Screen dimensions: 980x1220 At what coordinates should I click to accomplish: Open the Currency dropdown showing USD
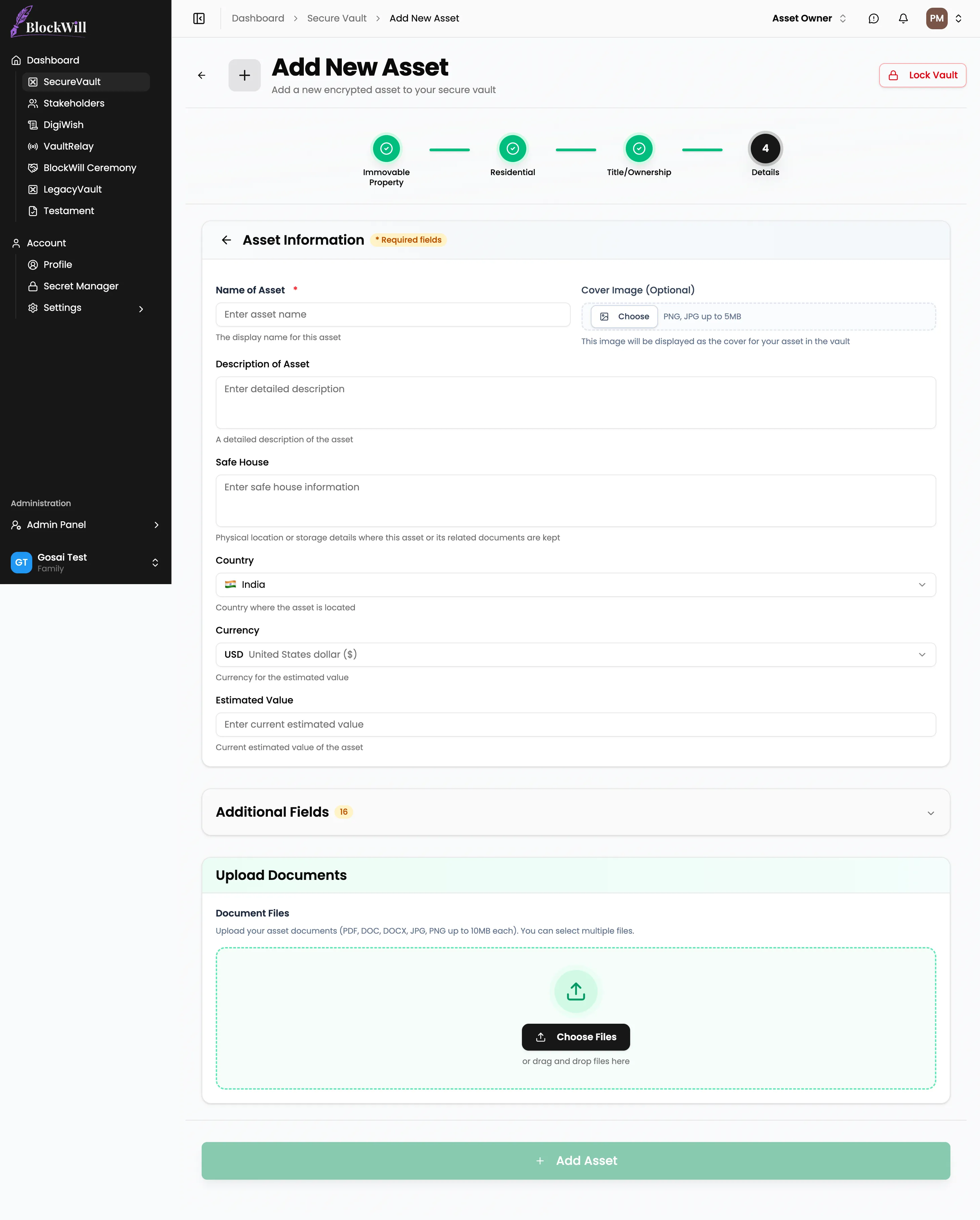pyautogui.click(x=575, y=655)
